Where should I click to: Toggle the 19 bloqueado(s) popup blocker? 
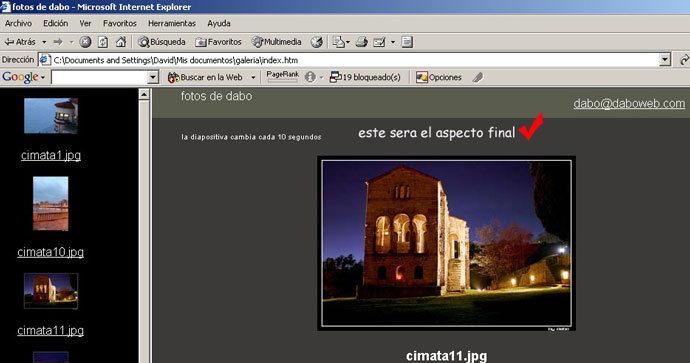(x=365, y=77)
